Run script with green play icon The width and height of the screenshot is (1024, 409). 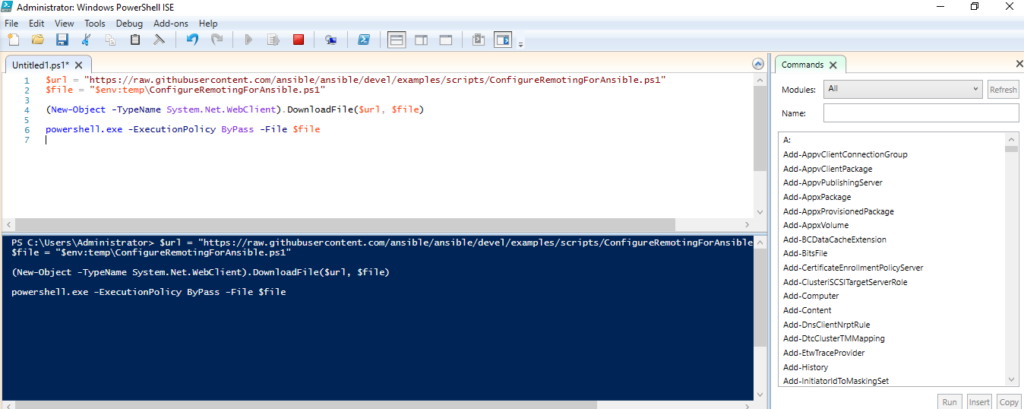click(249, 40)
